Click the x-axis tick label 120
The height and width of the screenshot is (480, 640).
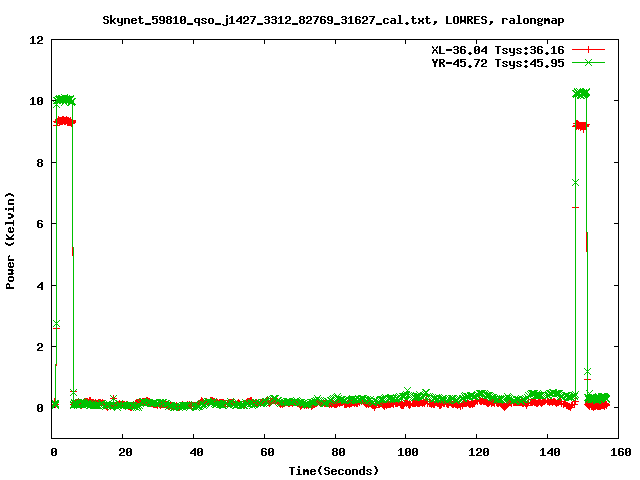(x=479, y=452)
